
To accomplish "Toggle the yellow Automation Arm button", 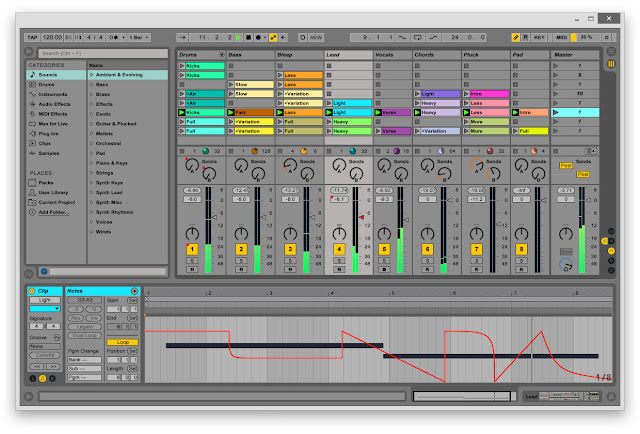I will pos(273,38).
